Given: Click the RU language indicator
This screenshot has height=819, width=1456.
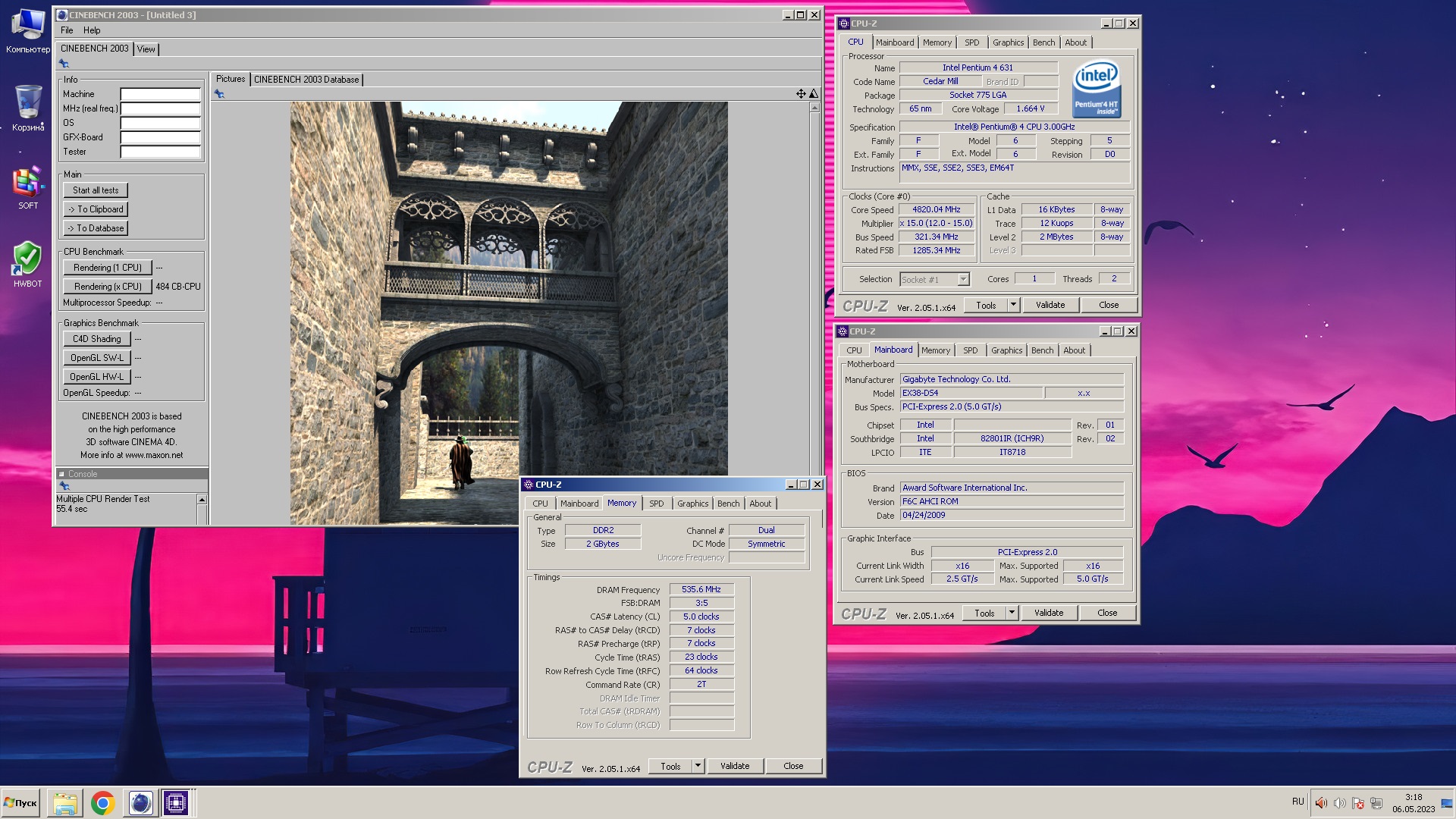Looking at the screenshot, I should point(1298,802).
